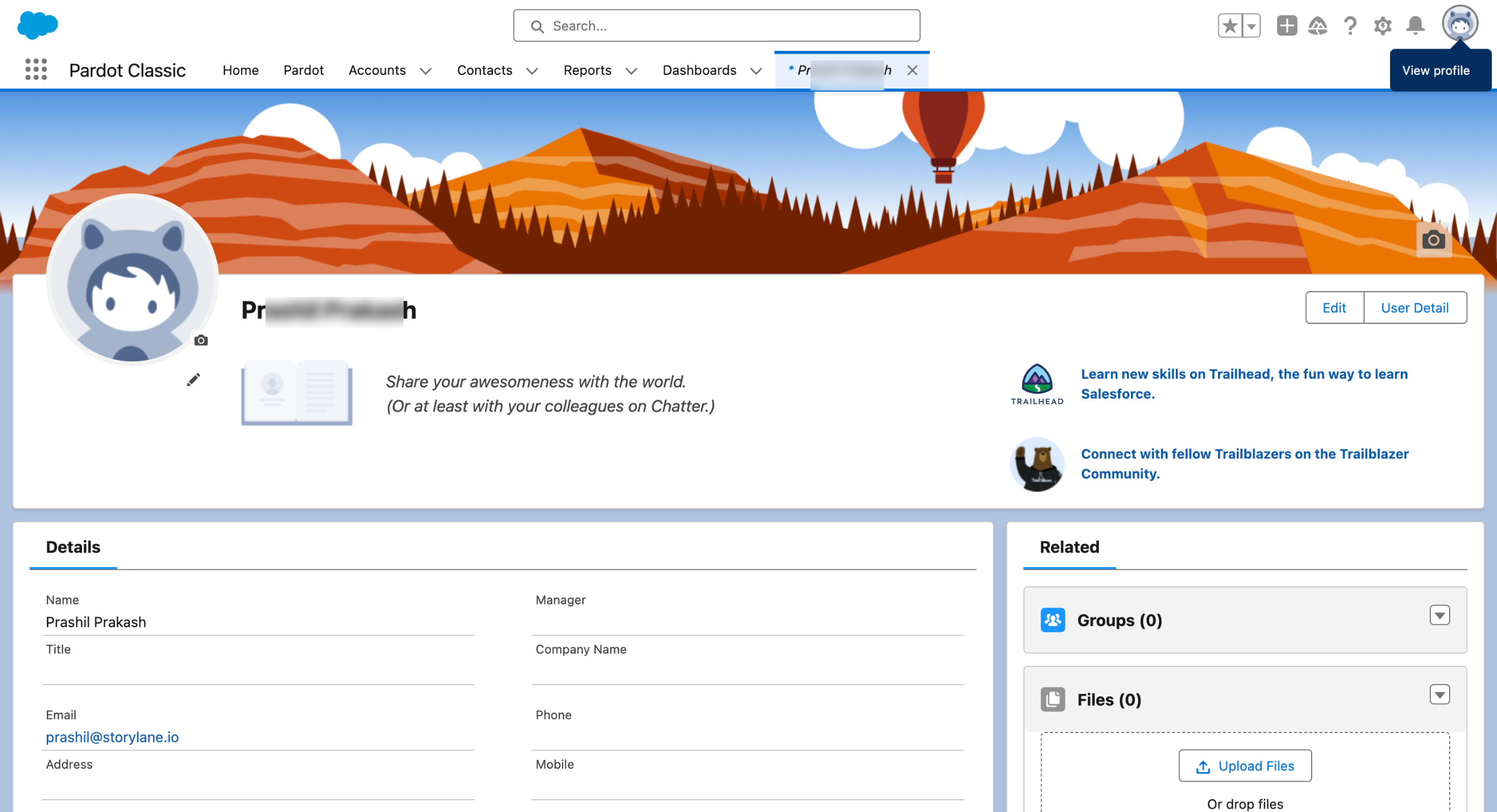Click the Groups (0) heading
Viewport: 1497px width, 812px height.
pos(1119,620)
